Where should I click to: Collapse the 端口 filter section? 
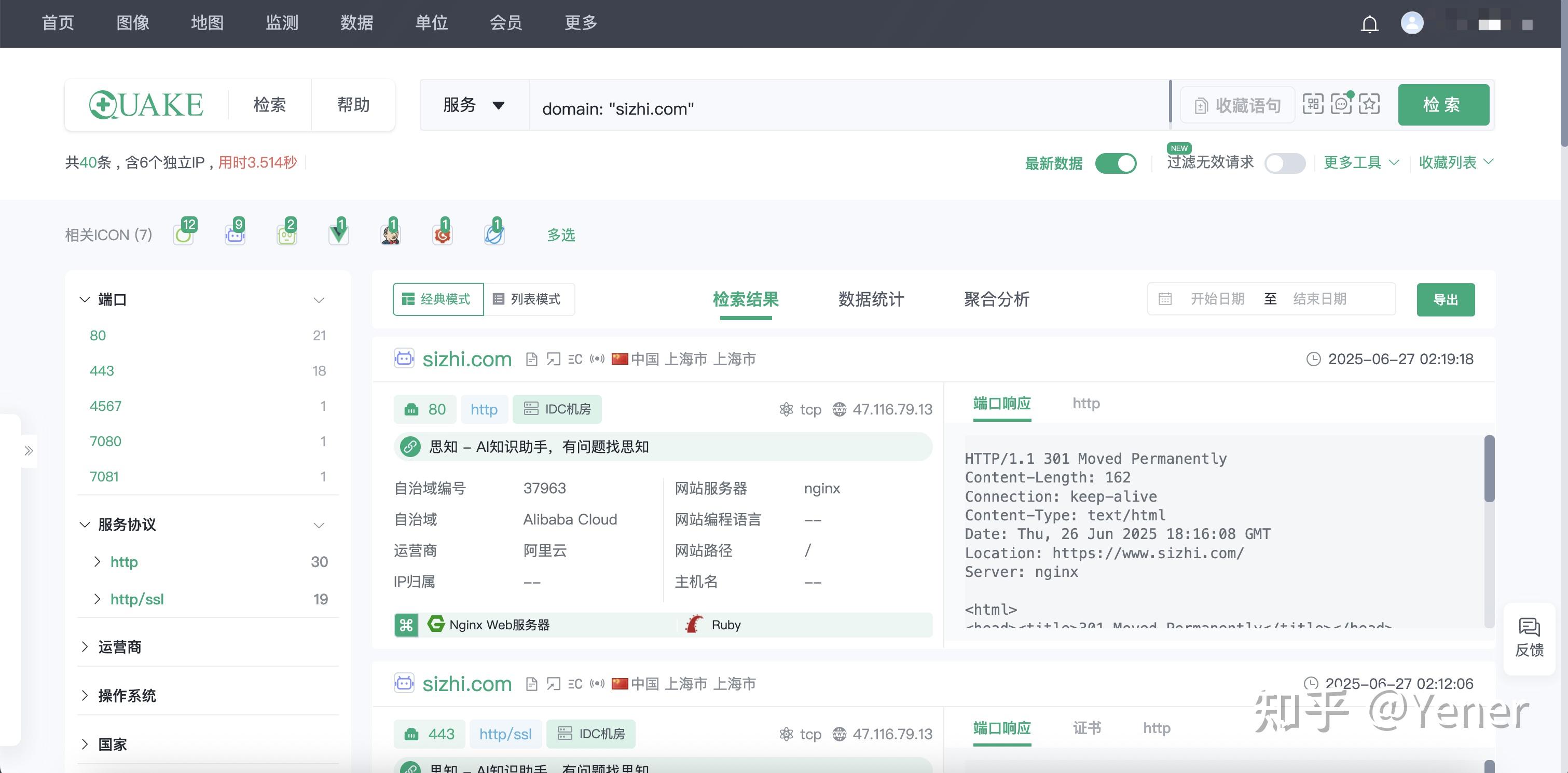click(x=319, y=299)
